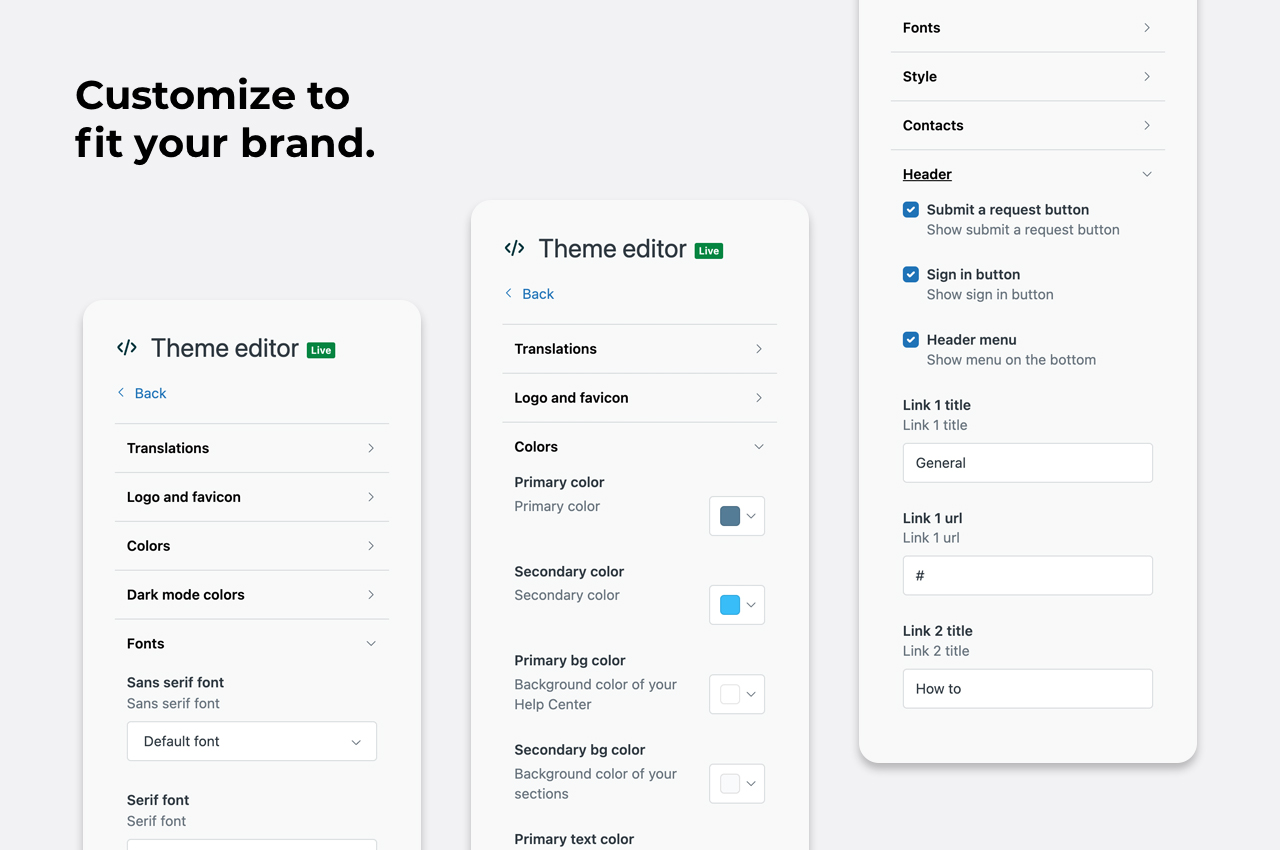Click the Link 1 title field containing General

tap(1027, 463)
